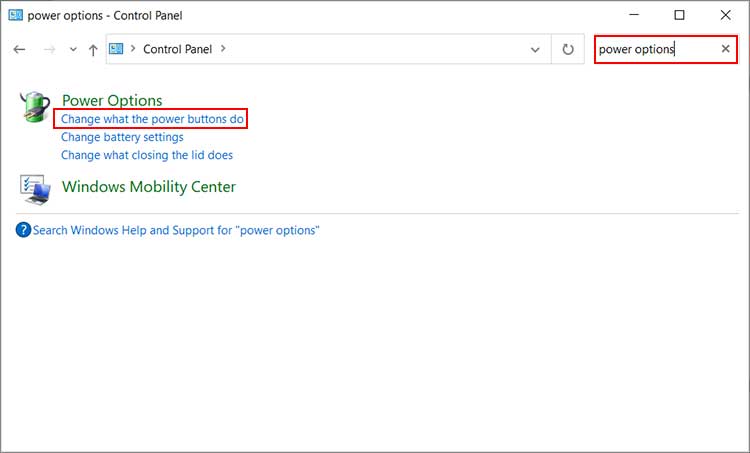Search Windows Help and Support link
This screenshot has width=750, height=453.
[176, 230]
